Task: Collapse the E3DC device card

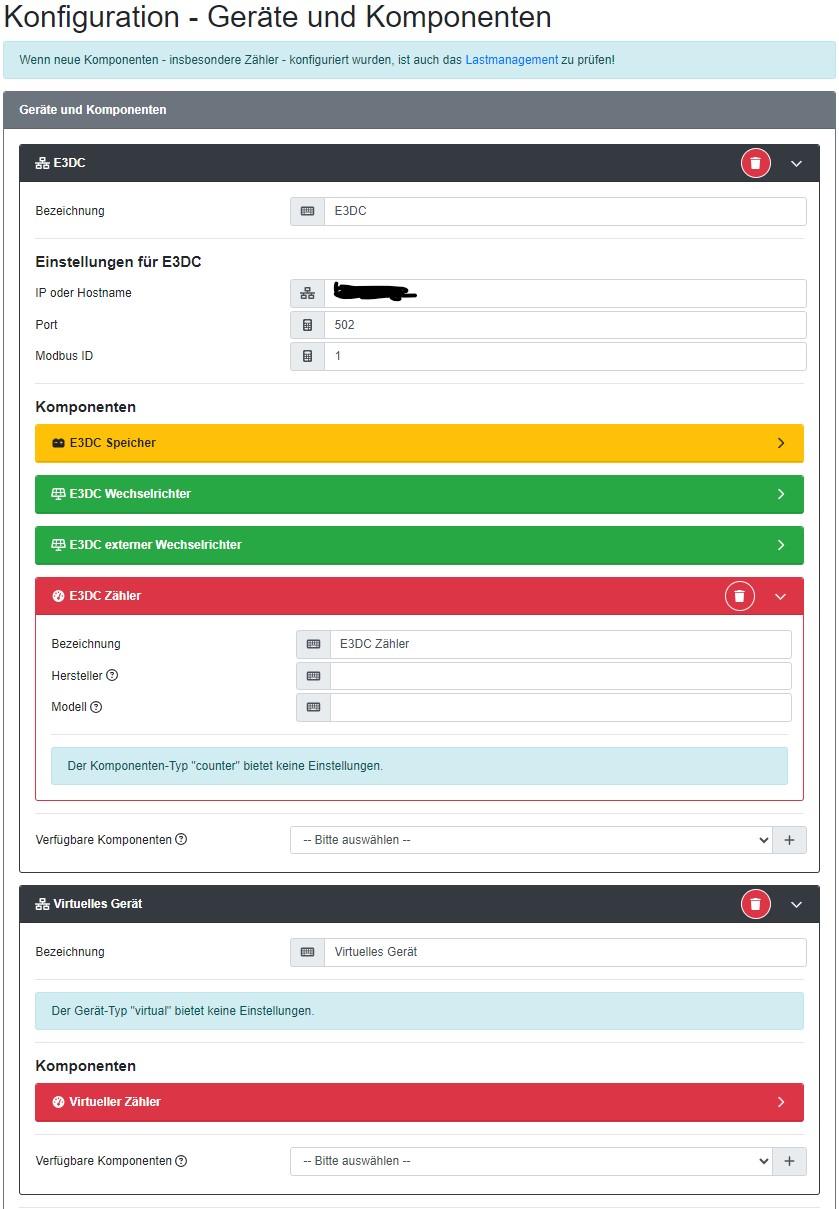Action: tap(797, 163)
